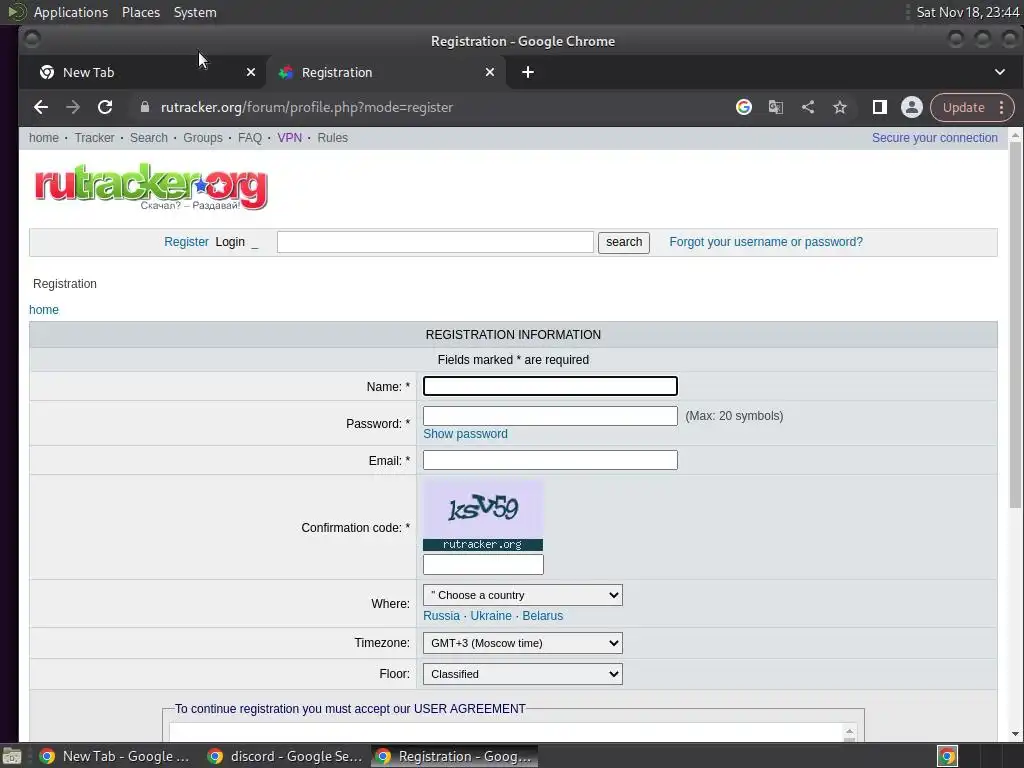The image size is (1024, 768).
Task: Reload the Registration page
Action: [104, 107]
